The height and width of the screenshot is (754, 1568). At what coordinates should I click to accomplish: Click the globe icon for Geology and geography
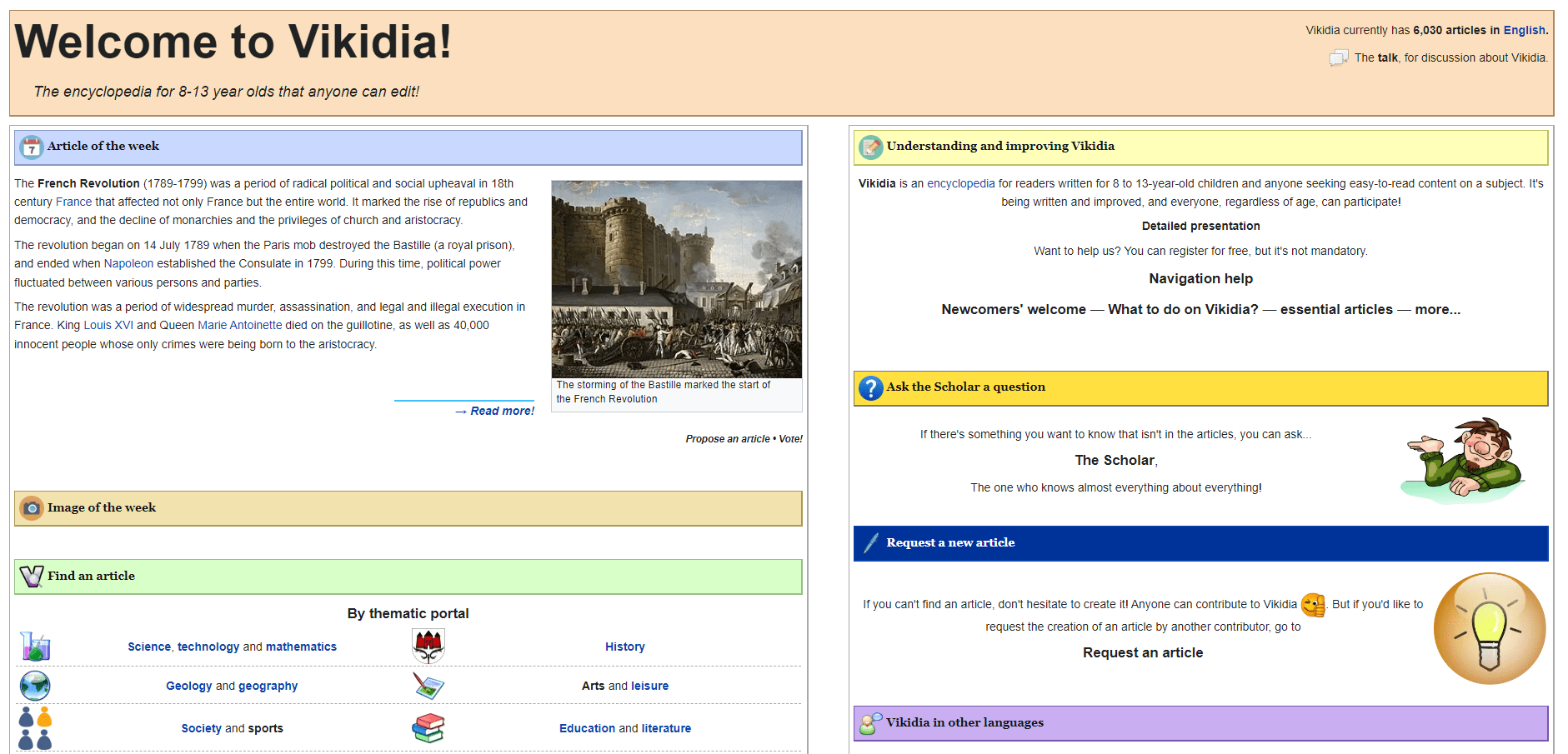tap(35, 686)
